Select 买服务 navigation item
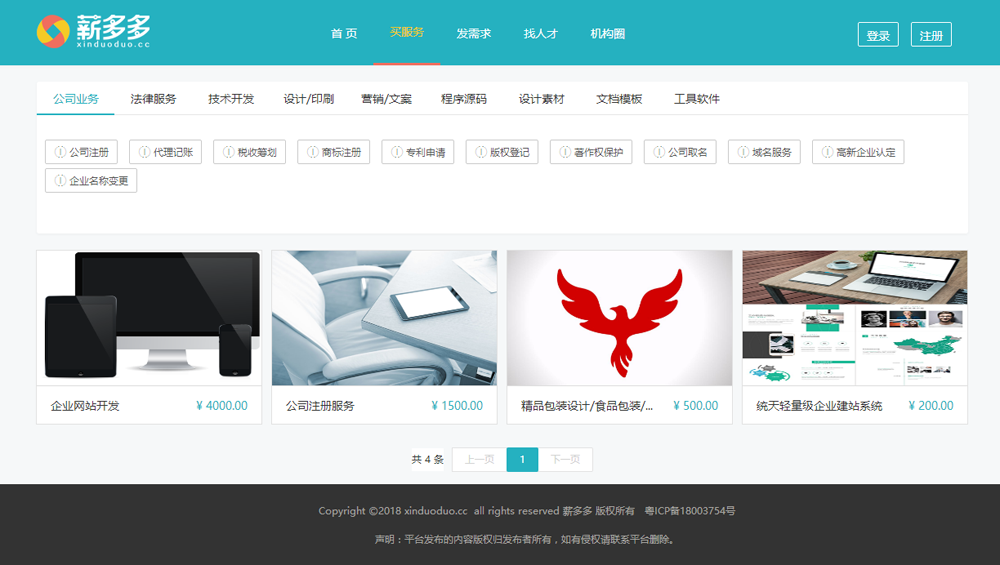Screen dimensions: 1000x565 pyautogui.click(x=407, y=32)
